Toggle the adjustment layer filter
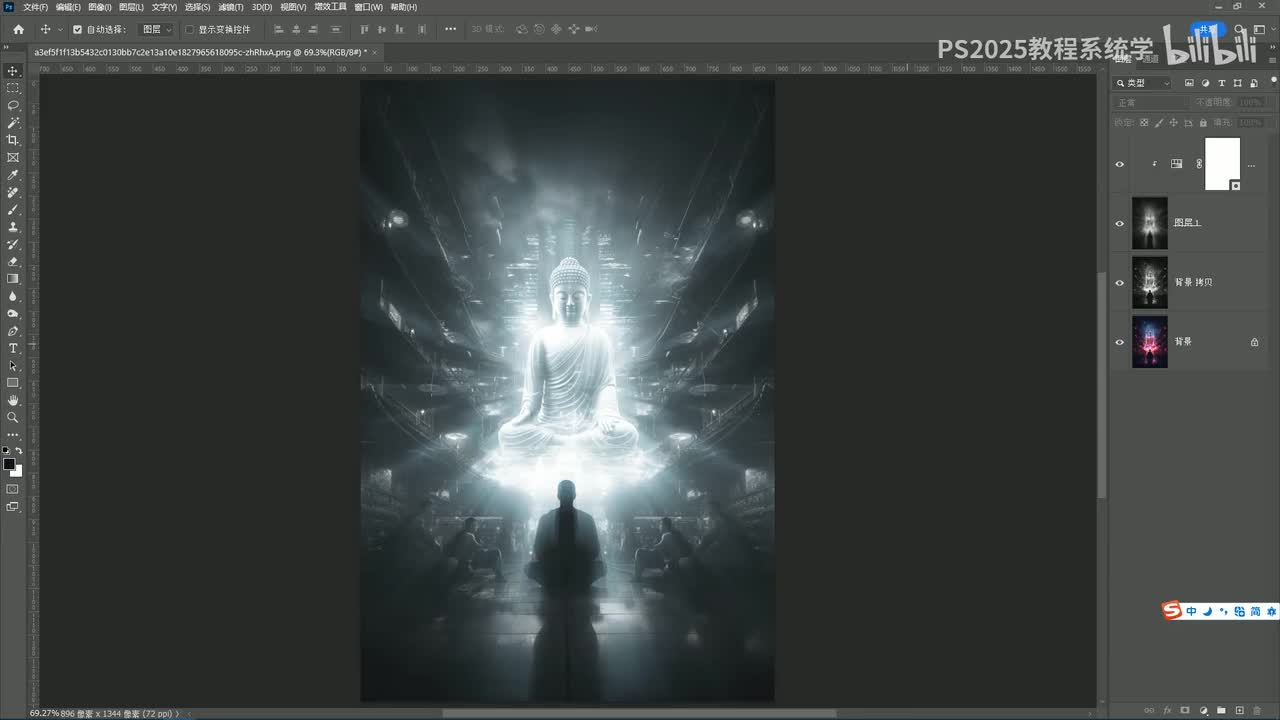1280x720 pixels. click(x=1205, y=83)
